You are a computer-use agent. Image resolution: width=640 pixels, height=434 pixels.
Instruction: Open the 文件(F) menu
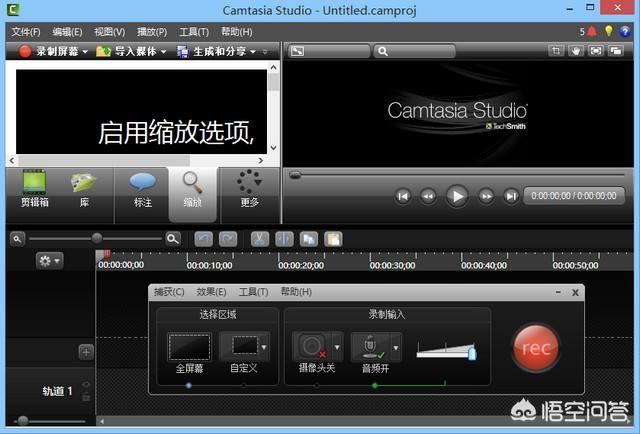tap(26, 32)
